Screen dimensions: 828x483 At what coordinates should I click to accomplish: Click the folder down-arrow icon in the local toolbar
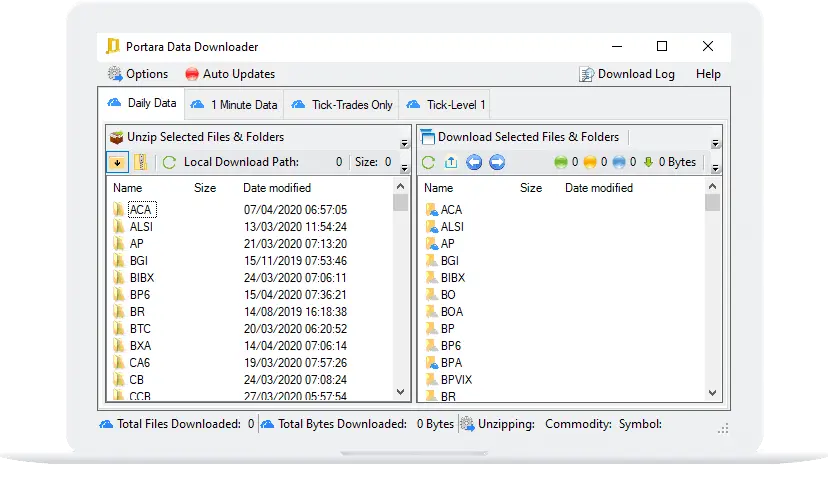pos(117,162)
